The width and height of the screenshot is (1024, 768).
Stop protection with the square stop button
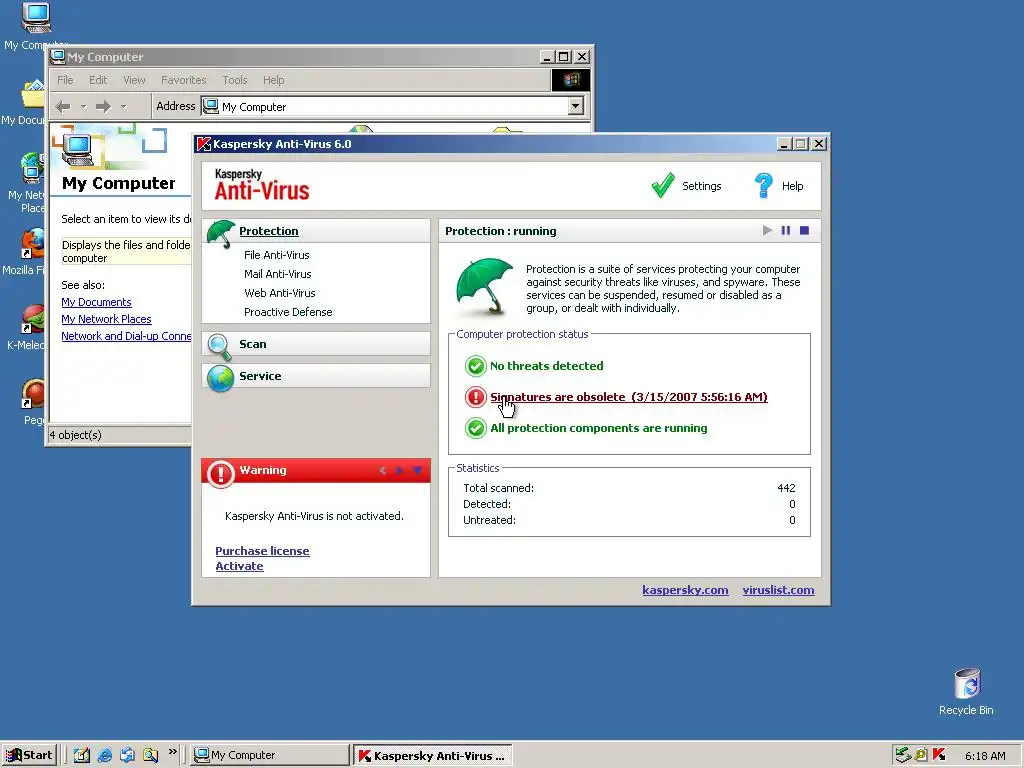[x=805, y=230]
